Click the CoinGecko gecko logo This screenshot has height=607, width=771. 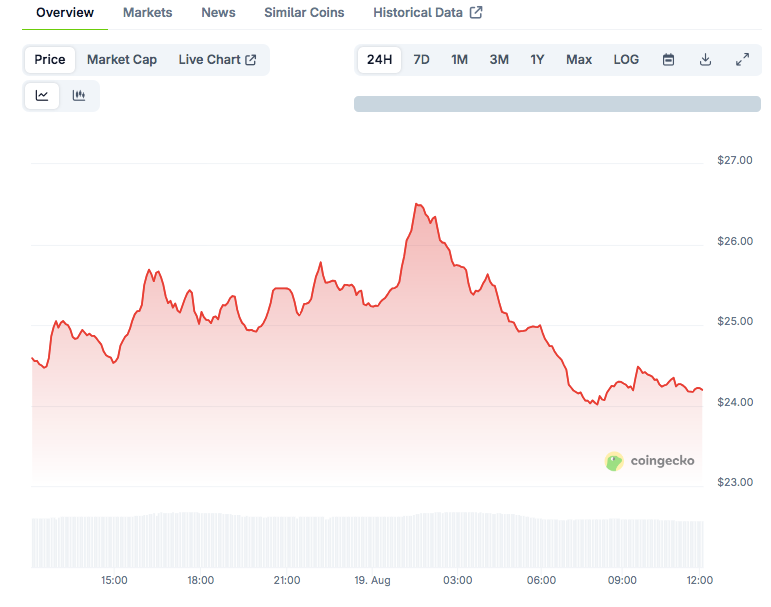click(614, 461)
